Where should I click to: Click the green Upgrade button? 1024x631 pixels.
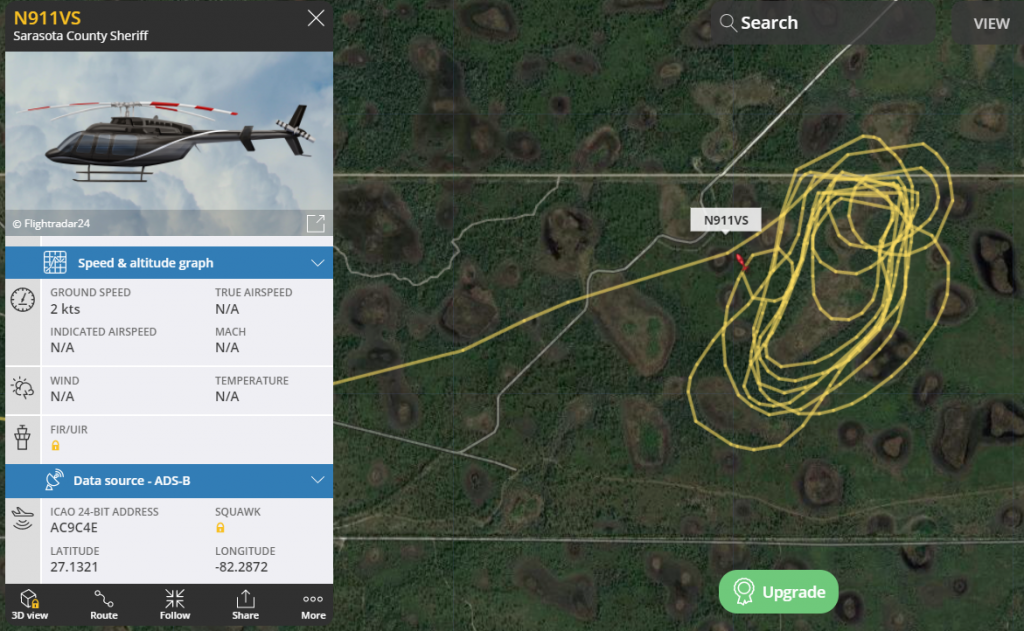coord(778,592)
